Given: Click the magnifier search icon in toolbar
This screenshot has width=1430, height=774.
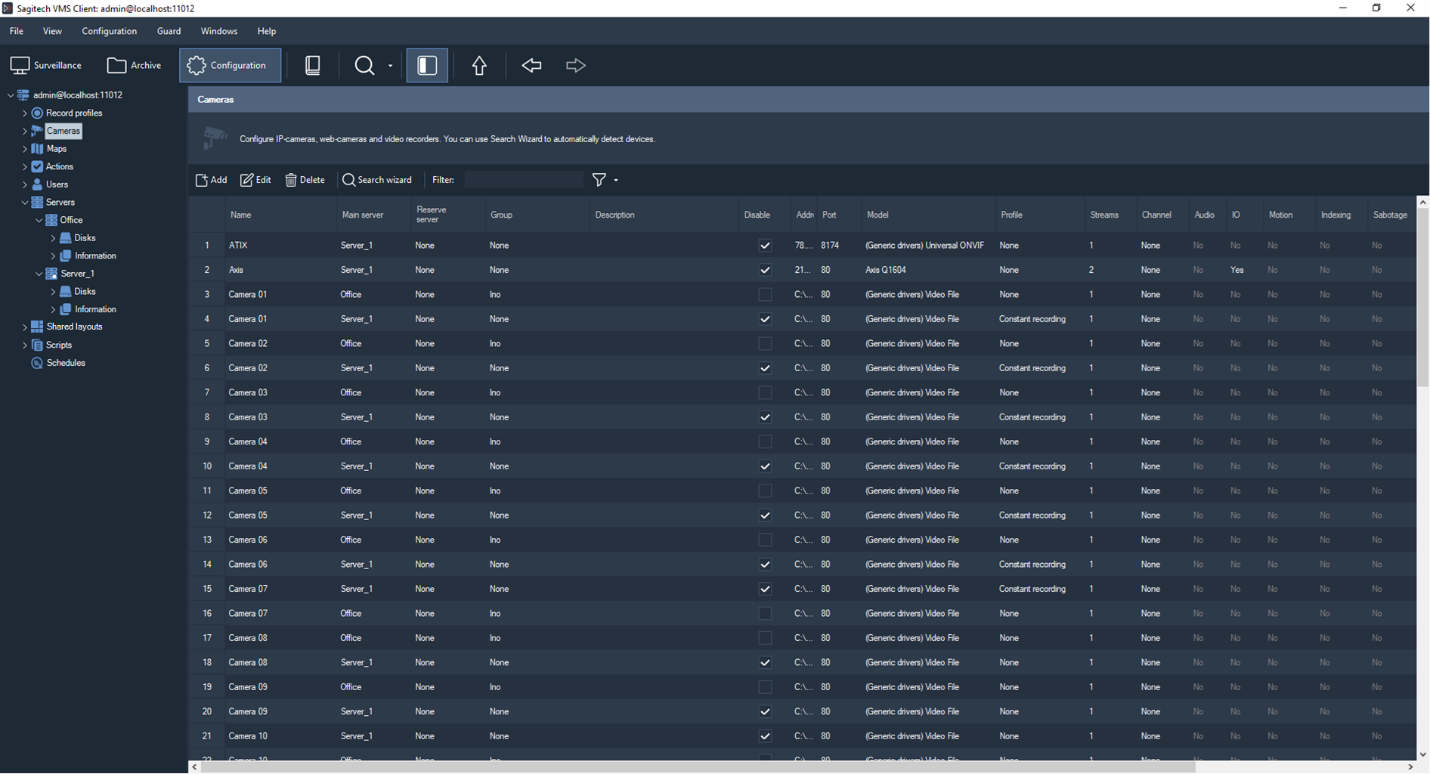Looking at the screenshot, I should pyautogui.click(x=365, y=66).
